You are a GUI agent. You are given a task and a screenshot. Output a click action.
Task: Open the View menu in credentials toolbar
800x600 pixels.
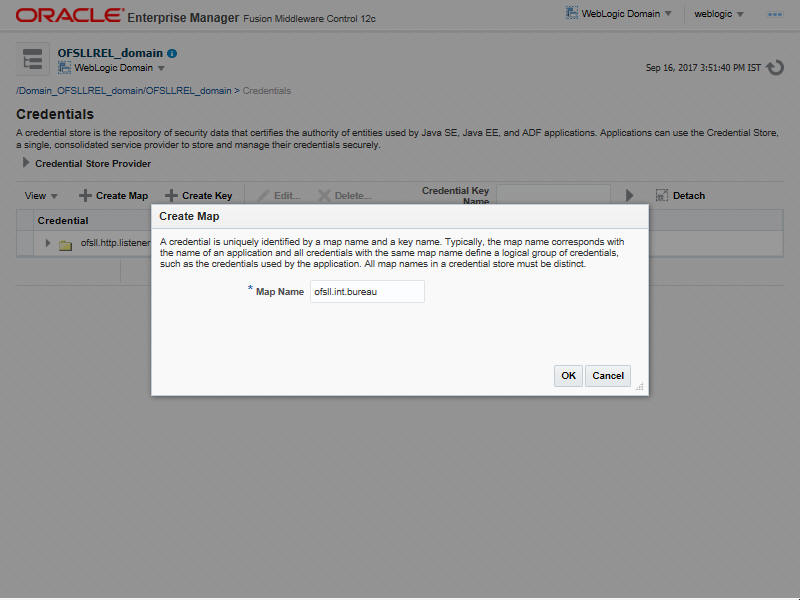pyautogui.click(x=41, y=196)
